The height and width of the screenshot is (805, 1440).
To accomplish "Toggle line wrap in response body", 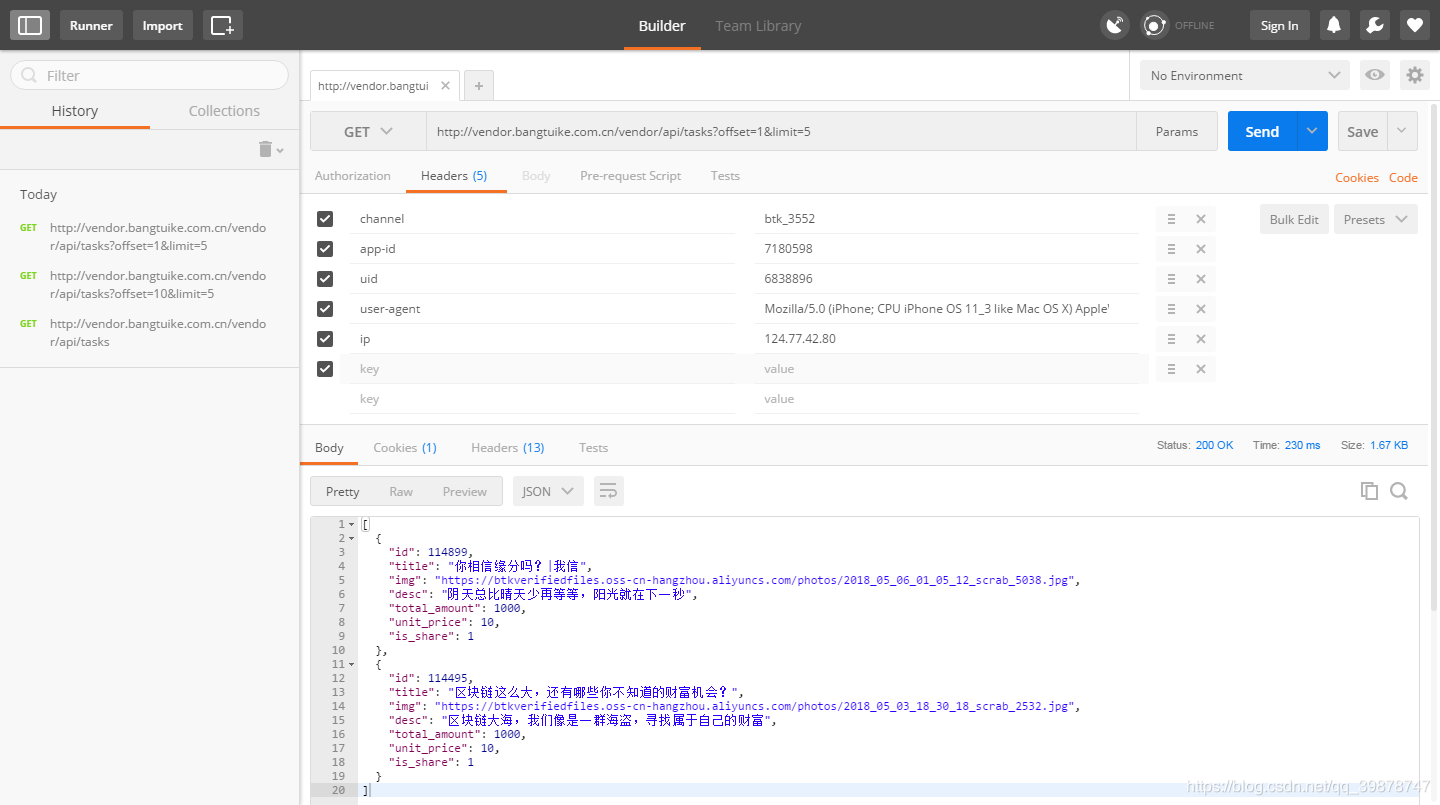I will tap(608, 491).
